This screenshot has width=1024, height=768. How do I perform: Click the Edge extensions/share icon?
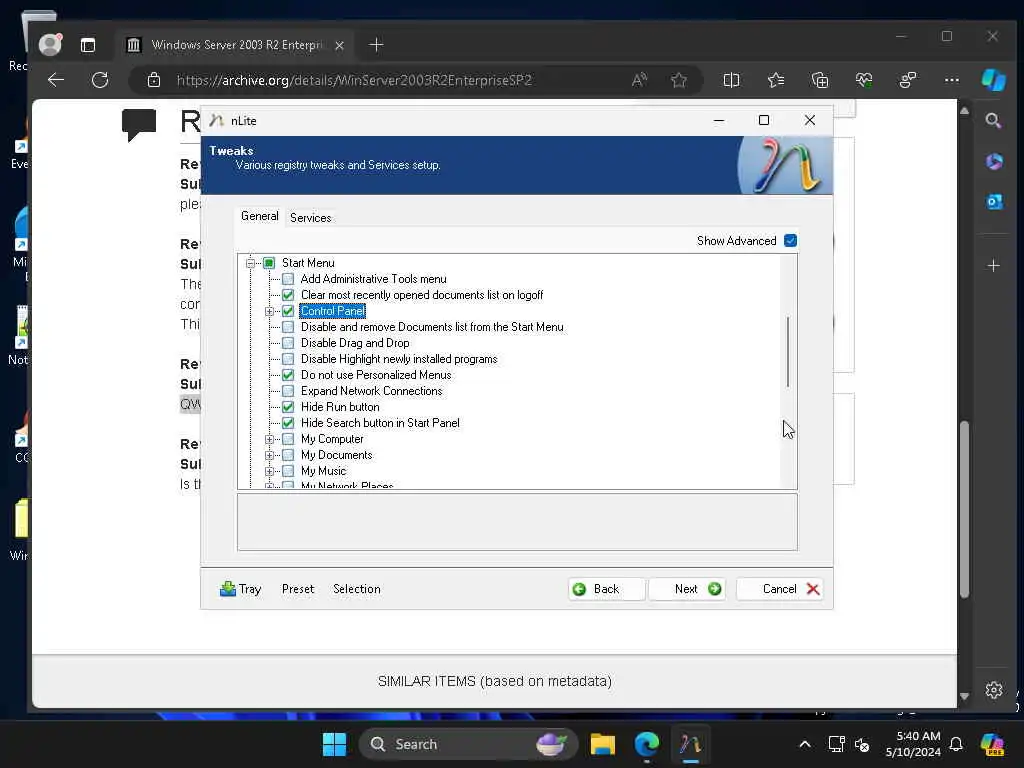(x=908, y=80)
